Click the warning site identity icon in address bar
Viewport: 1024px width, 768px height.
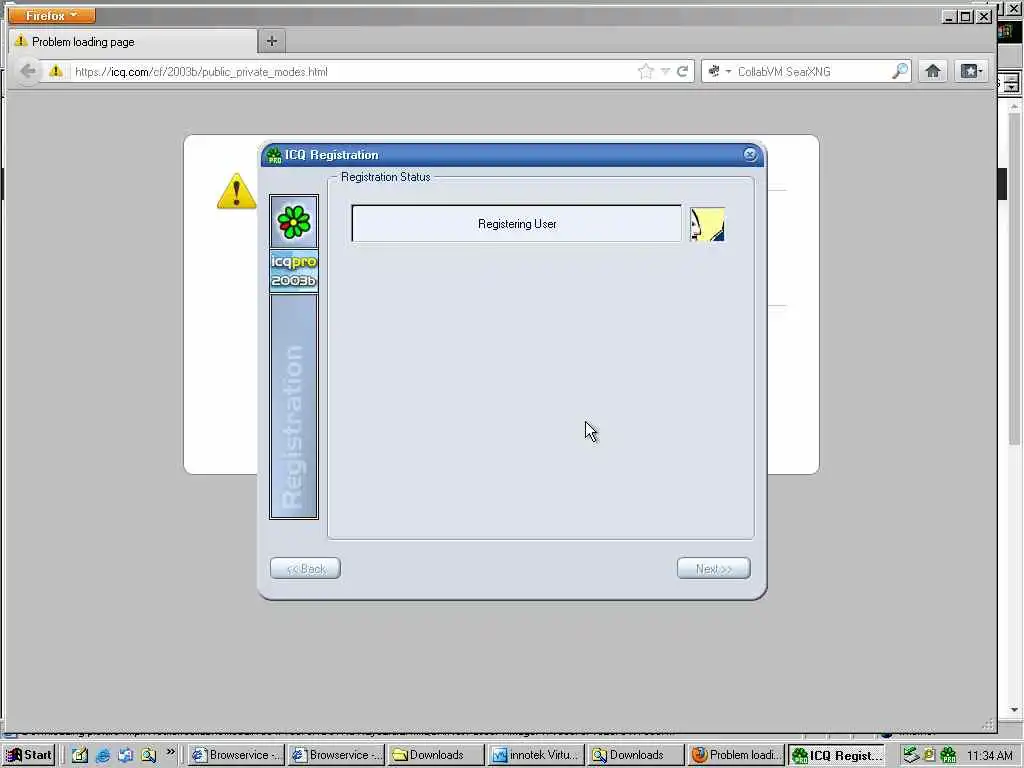tap(56, 71)
